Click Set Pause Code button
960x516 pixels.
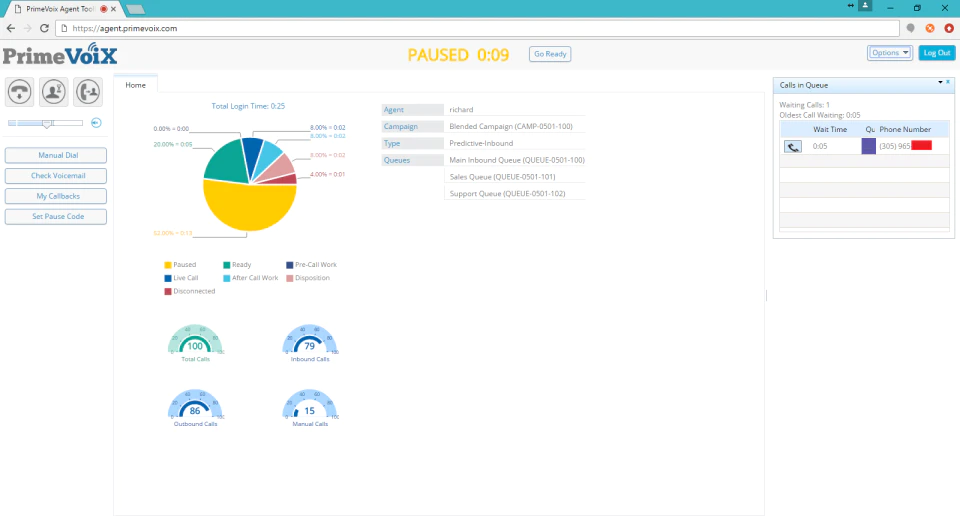click(56, 217)
